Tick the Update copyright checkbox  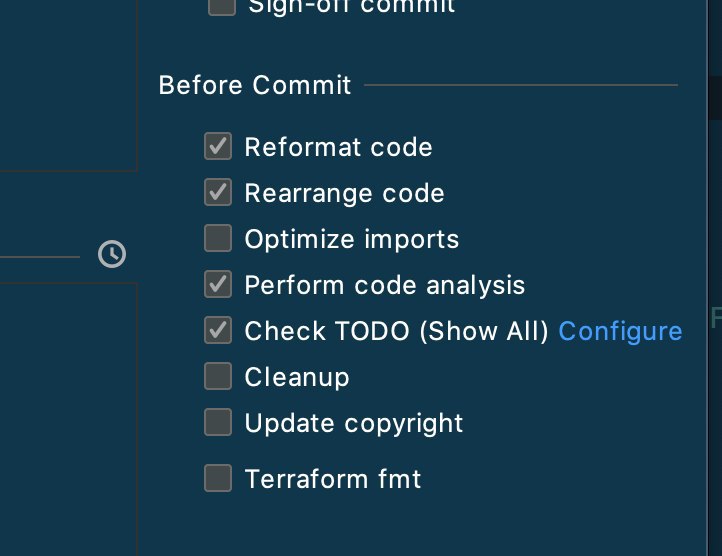218,422
